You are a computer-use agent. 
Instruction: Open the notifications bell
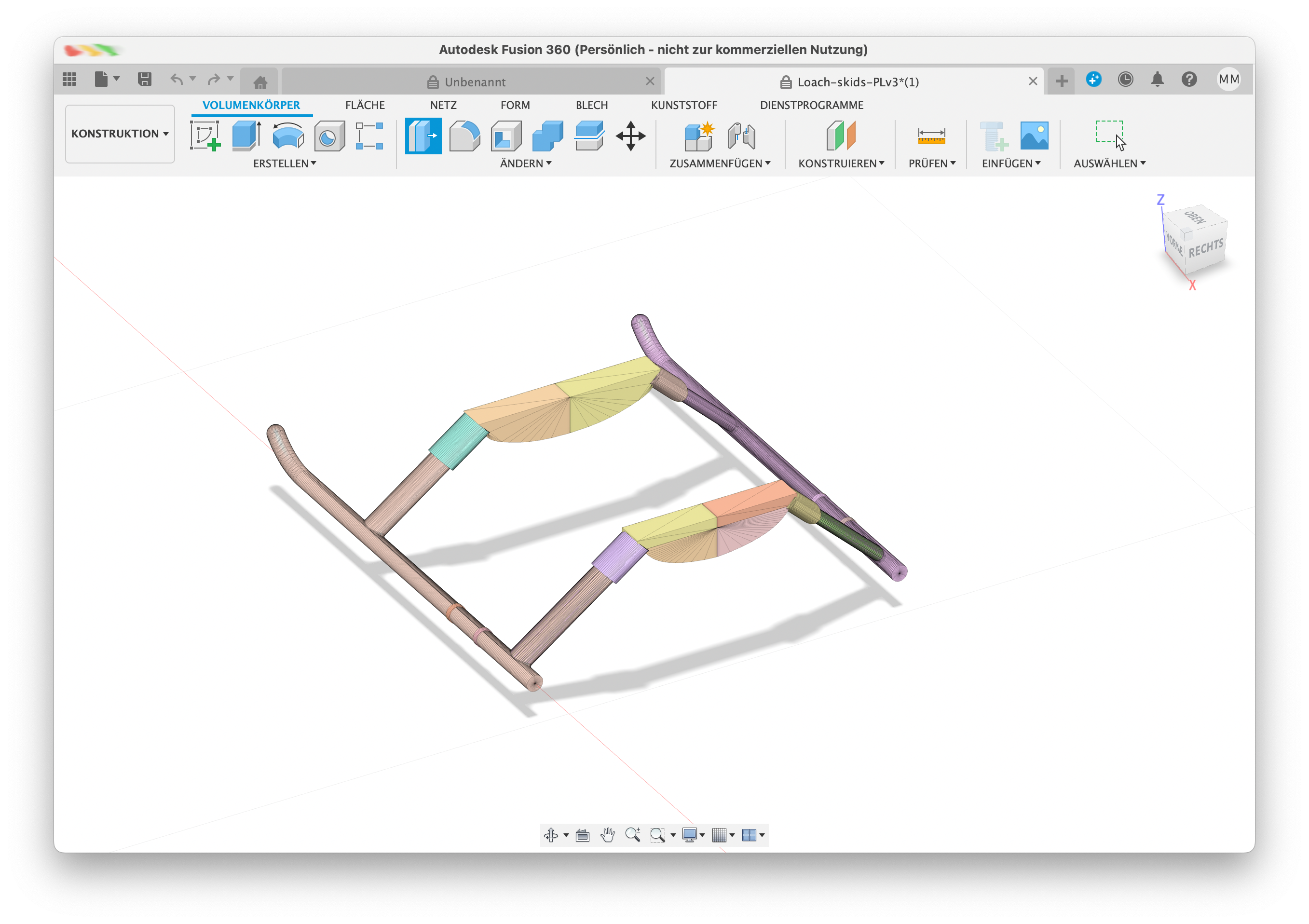tap(1158, 79)
